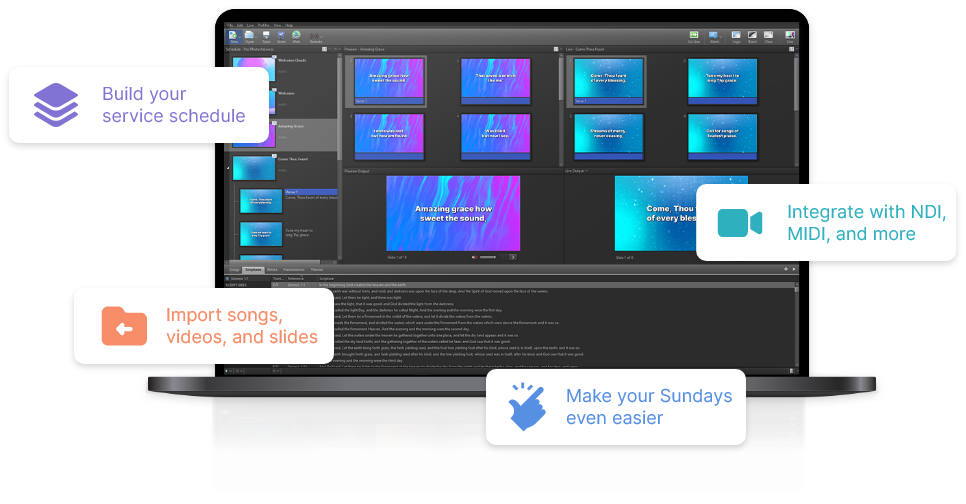Screen dimensions: 966x504
Task: Open the Profiles menu
Action: click(x=264, y=25)
